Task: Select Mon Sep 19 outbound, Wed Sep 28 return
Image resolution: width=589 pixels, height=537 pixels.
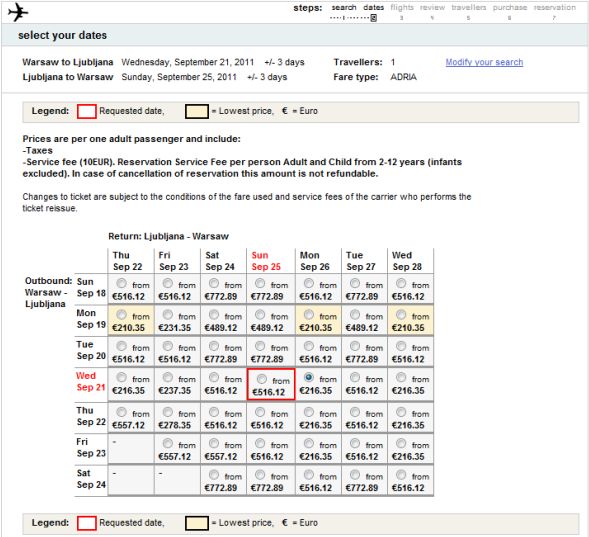Action: 401,314
